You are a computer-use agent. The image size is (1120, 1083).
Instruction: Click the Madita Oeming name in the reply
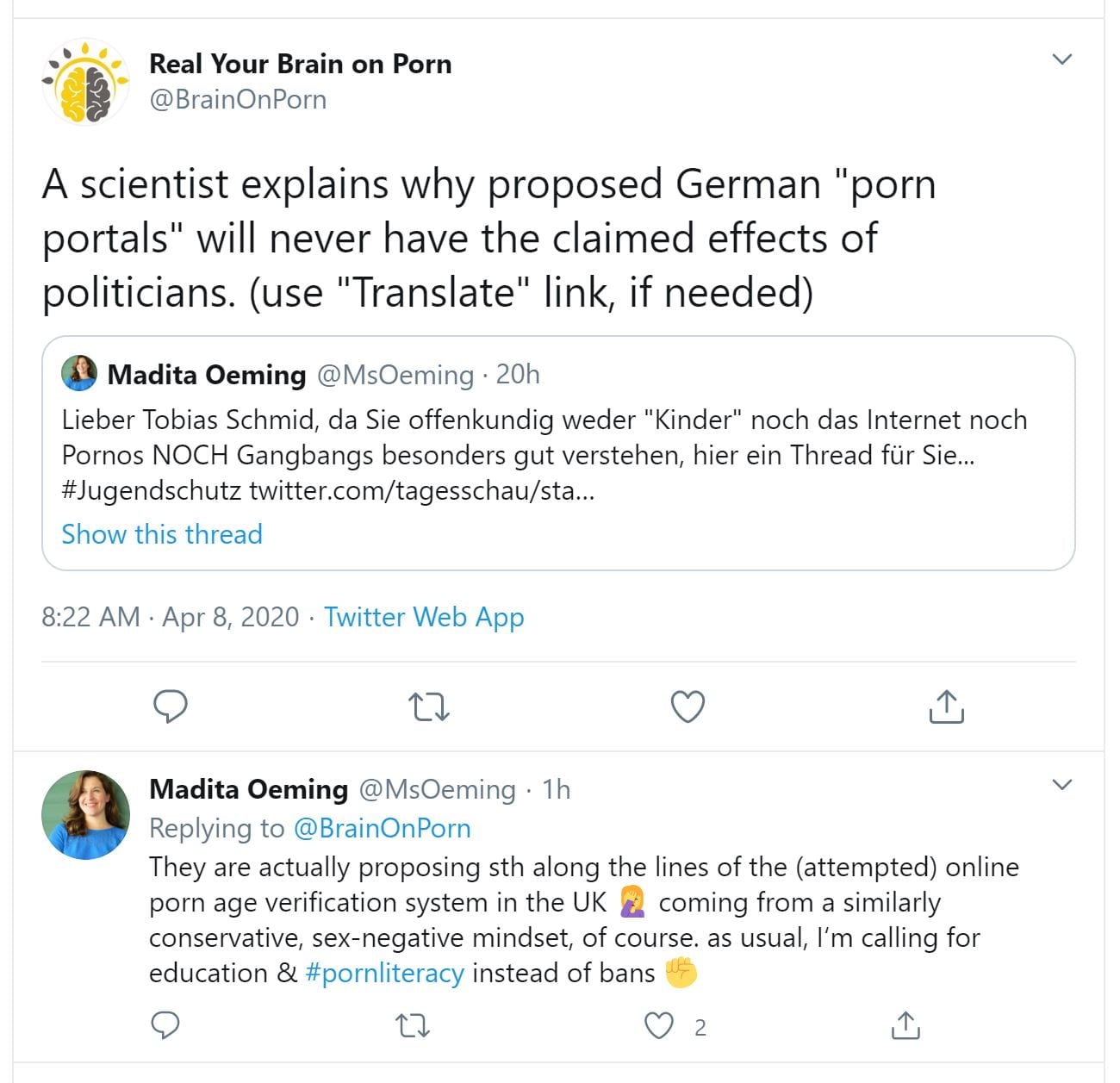point(248,789)
